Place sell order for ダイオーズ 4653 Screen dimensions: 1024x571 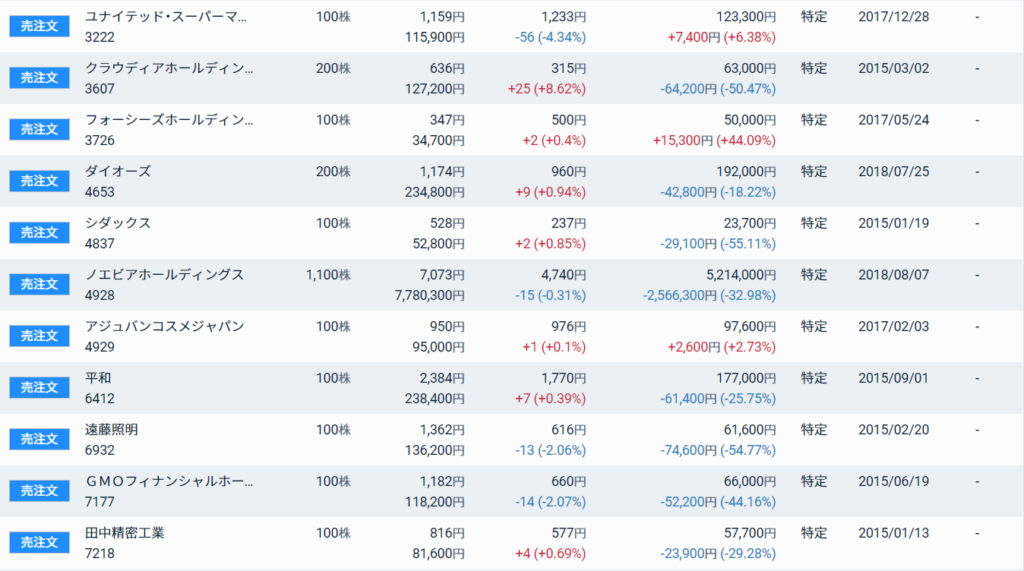39,181
